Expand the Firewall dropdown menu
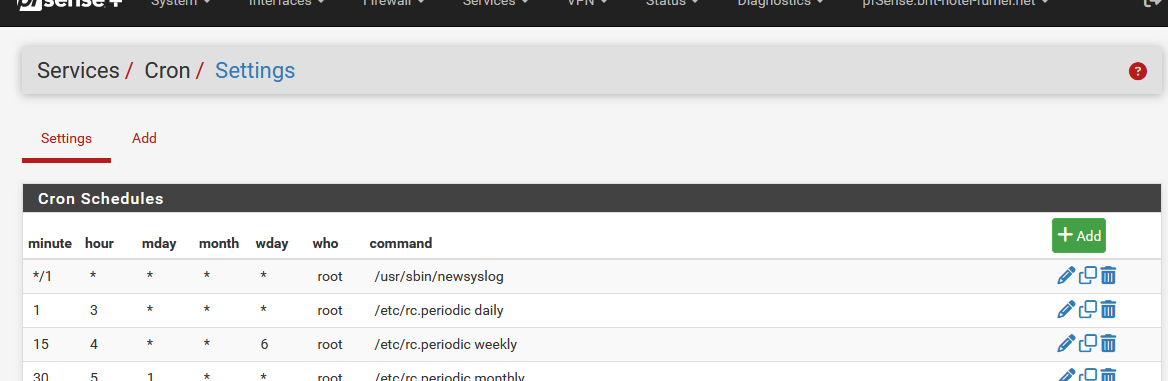Viewport: 1168px width, 381px height. tap(393, 4)
